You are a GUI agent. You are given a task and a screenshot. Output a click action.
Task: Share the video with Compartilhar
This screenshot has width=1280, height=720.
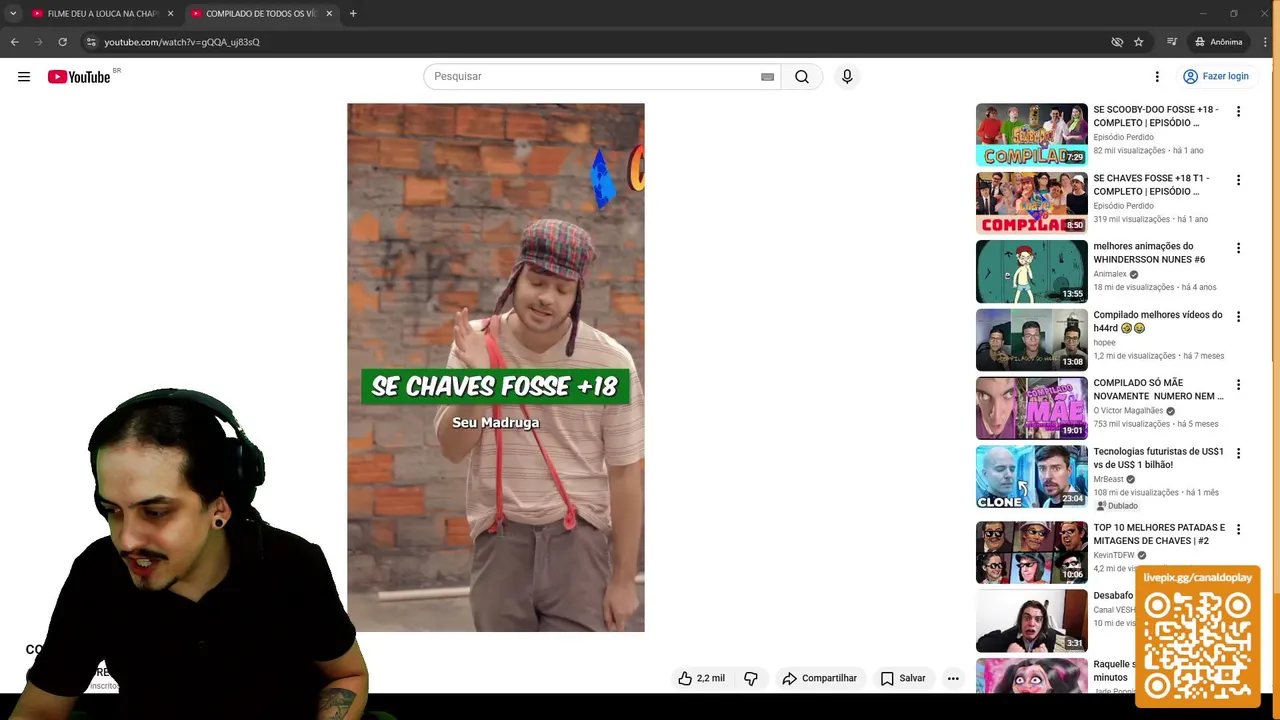tap(819, 678)
